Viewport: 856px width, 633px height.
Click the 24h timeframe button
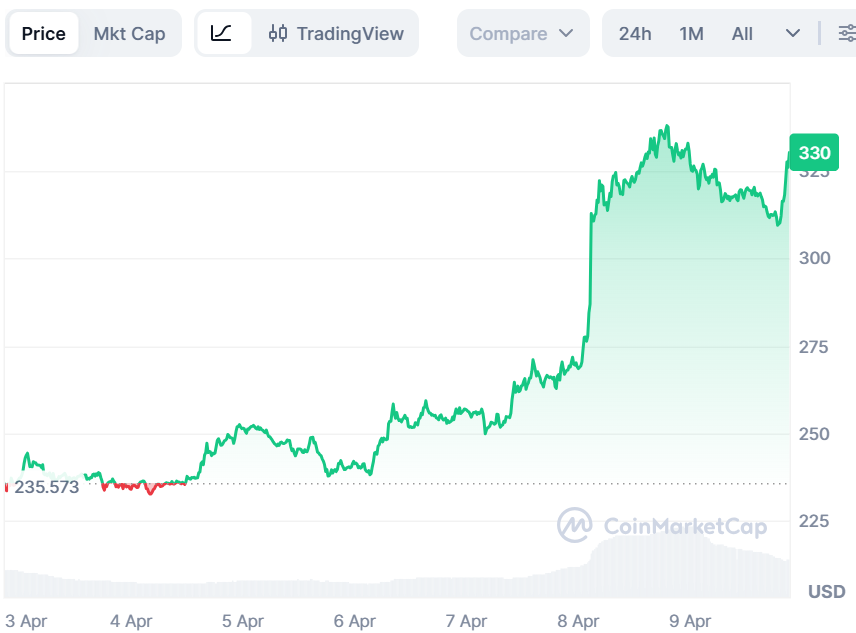coord(635,33)
